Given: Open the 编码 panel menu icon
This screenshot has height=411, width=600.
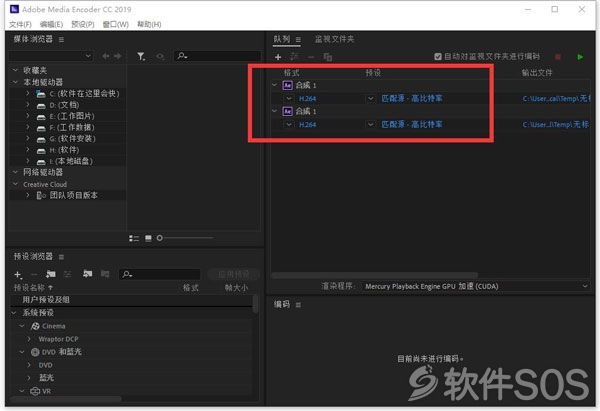Looking at the screenshot, I should coord(298,305).
